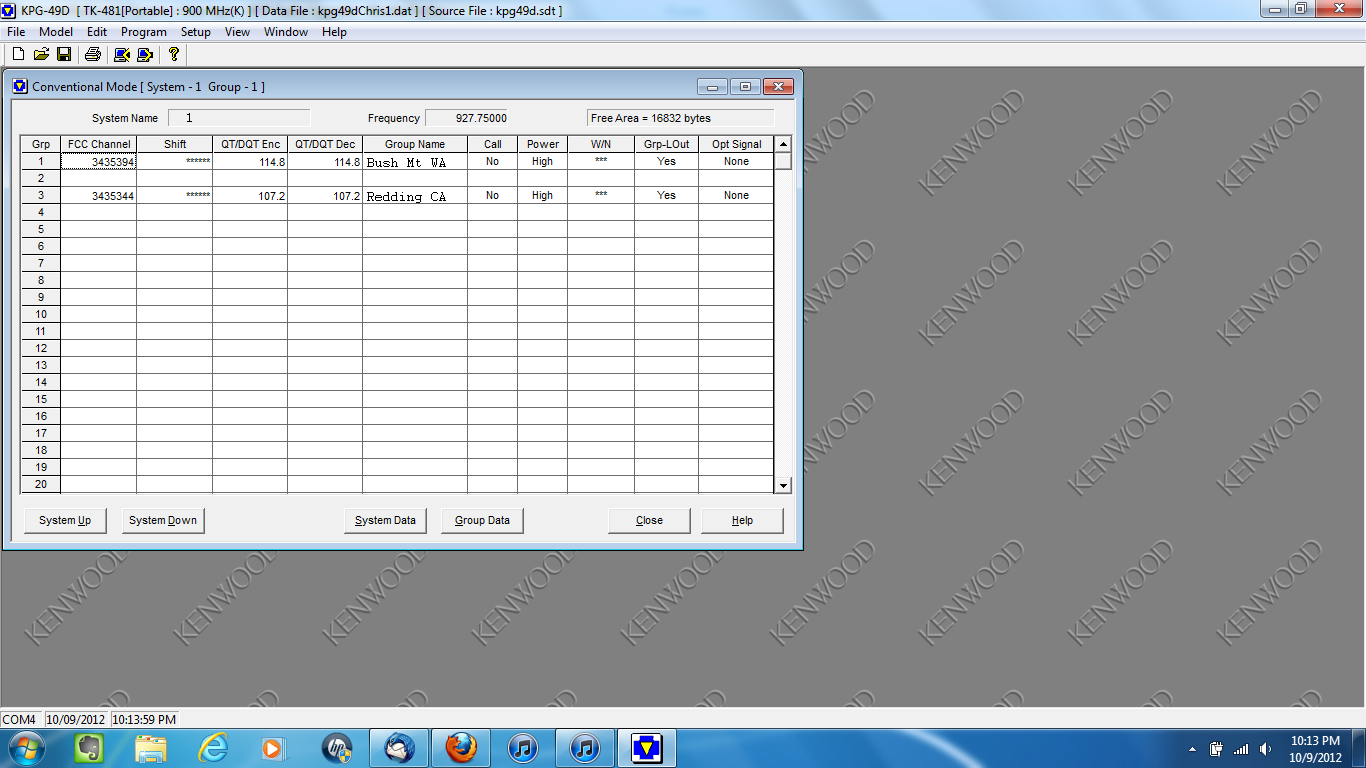
Task: Click the yellow question mark toolbar icon
Action: click(x=173, y=54)
